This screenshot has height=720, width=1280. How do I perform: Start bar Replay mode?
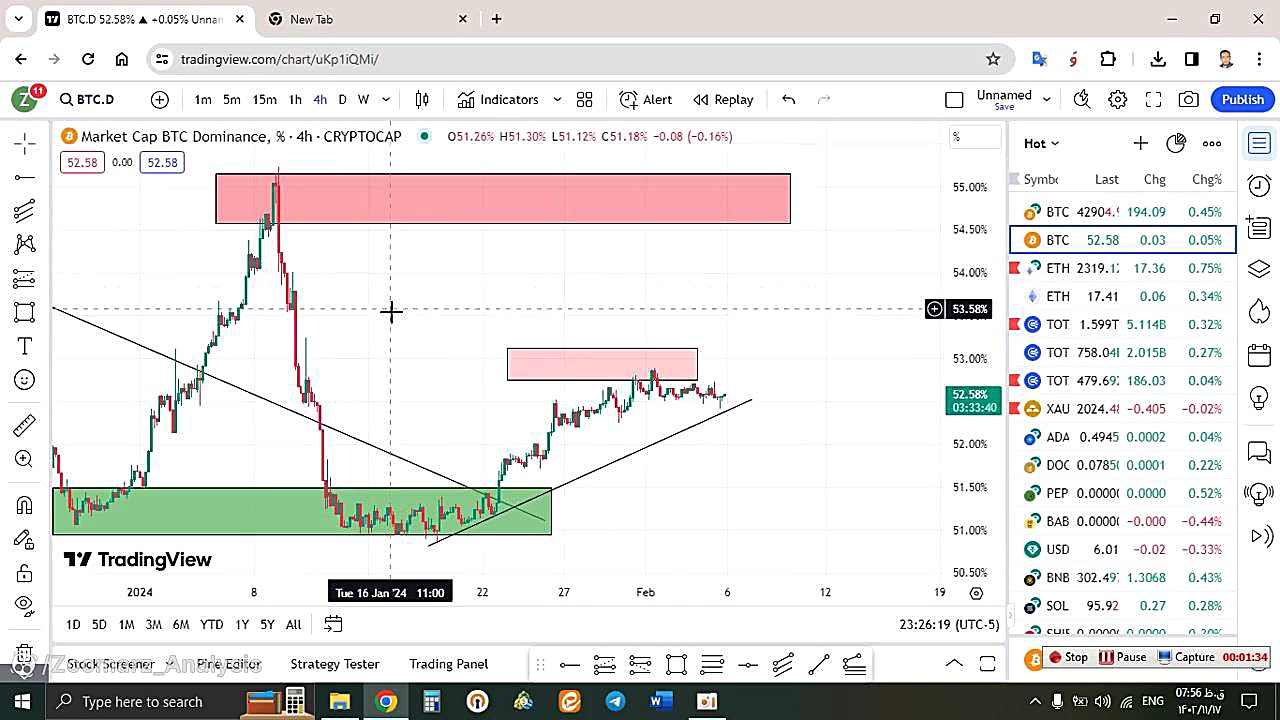tap(723, 99)
